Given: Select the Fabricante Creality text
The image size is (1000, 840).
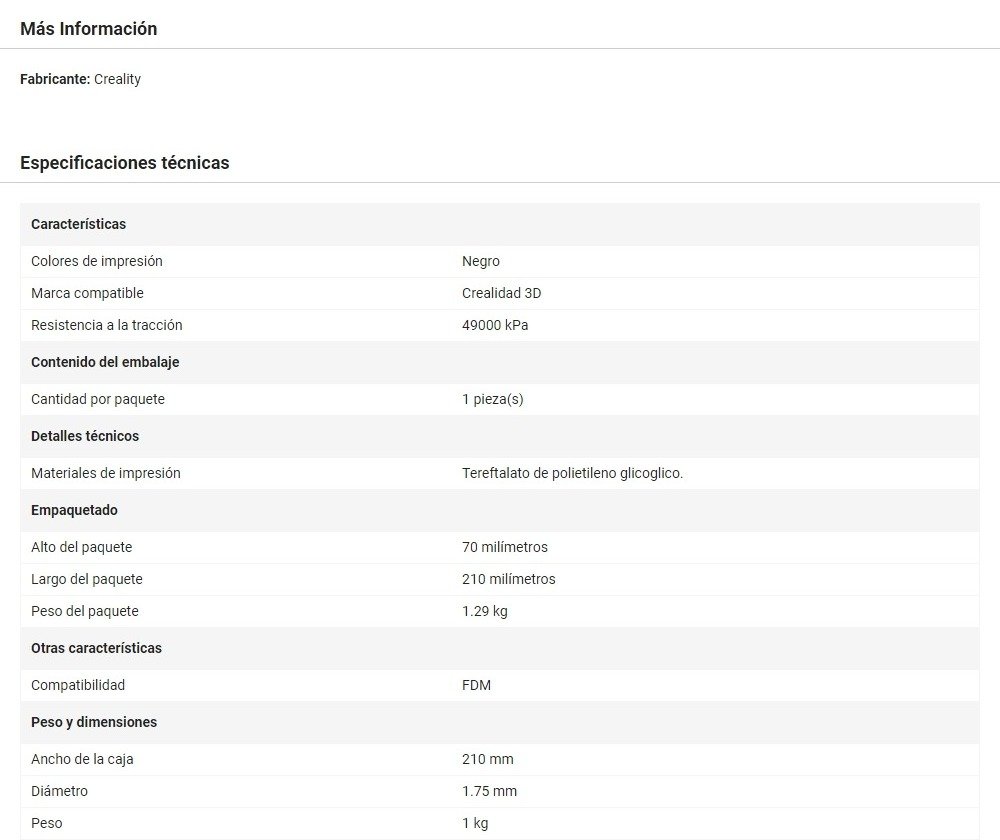Looking at the screenshot, I should [80, 79].
